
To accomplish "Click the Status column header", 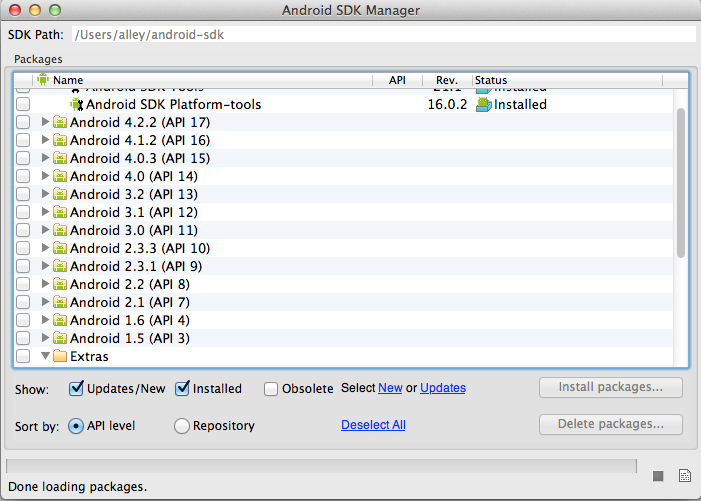I will click(x=567, y=80).
